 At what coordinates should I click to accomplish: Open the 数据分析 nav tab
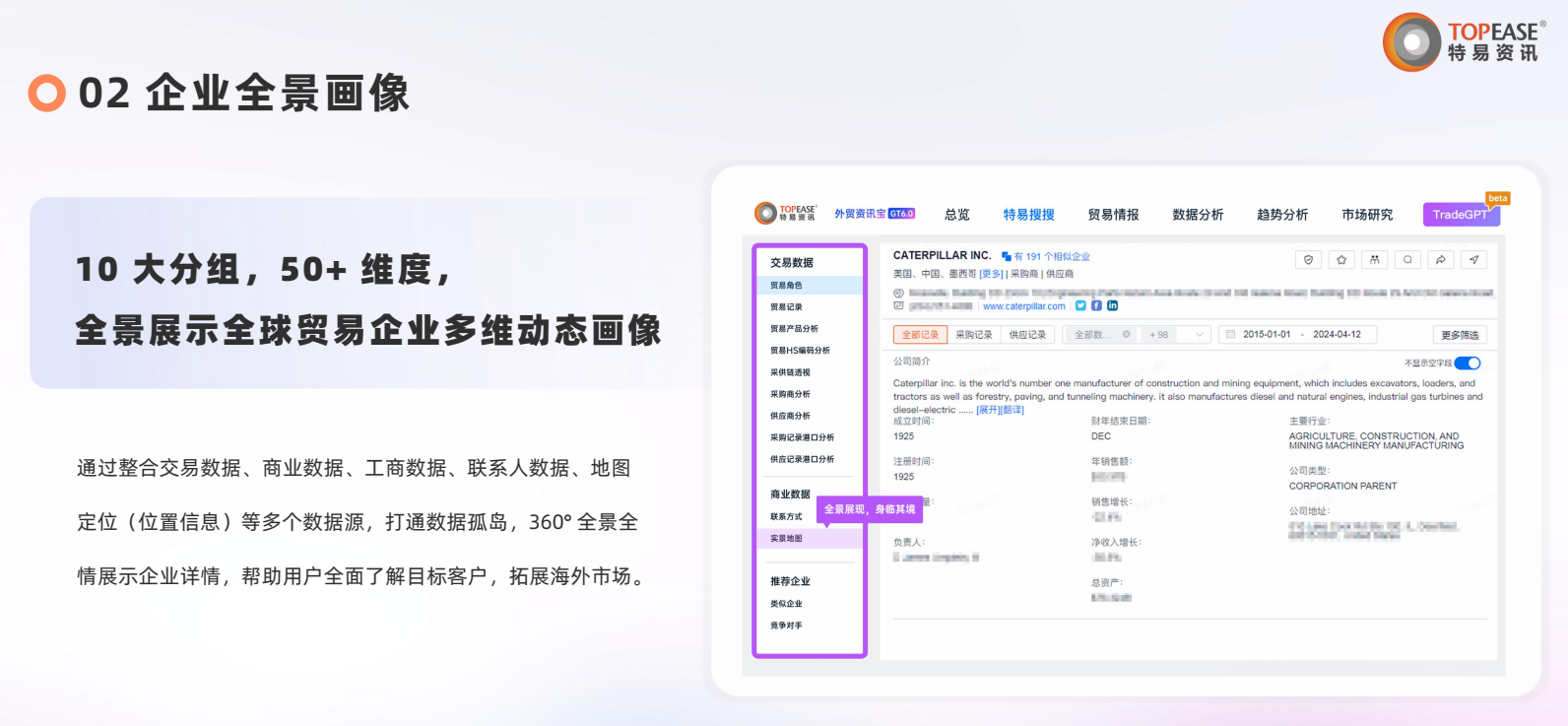pyautogui.click(x=1198, y=214)
